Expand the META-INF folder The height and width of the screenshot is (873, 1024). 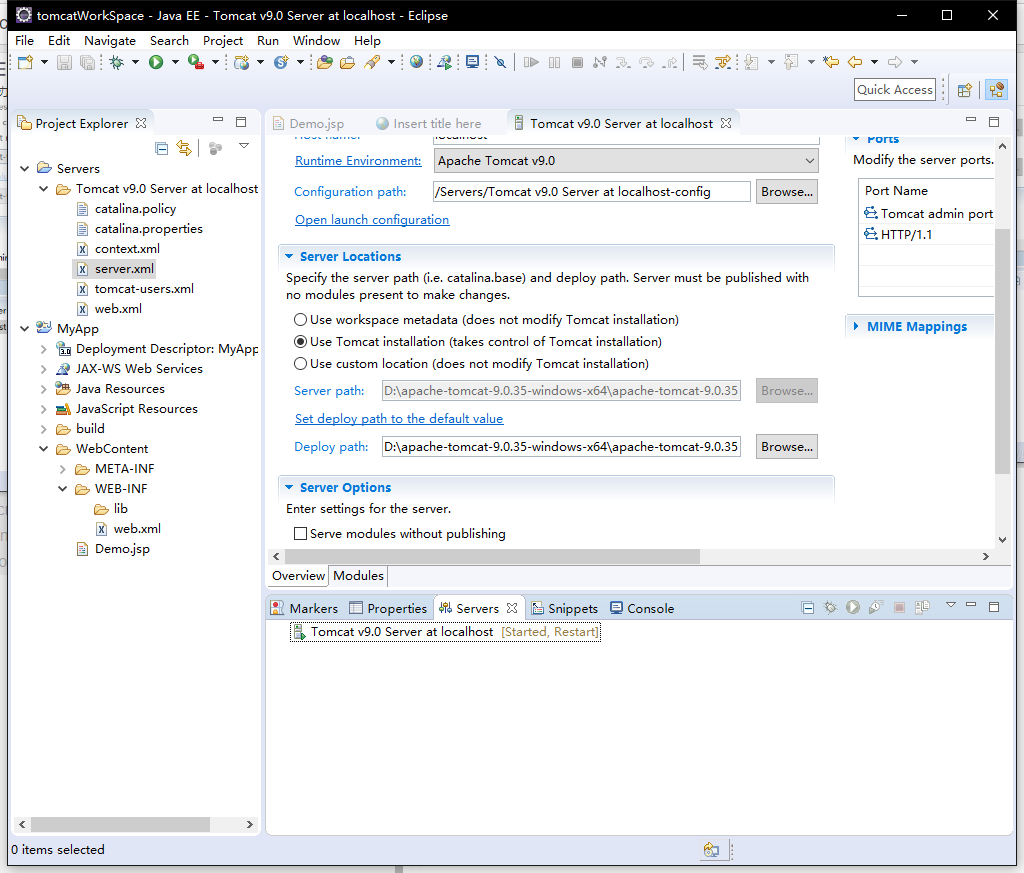coord(63,469)
